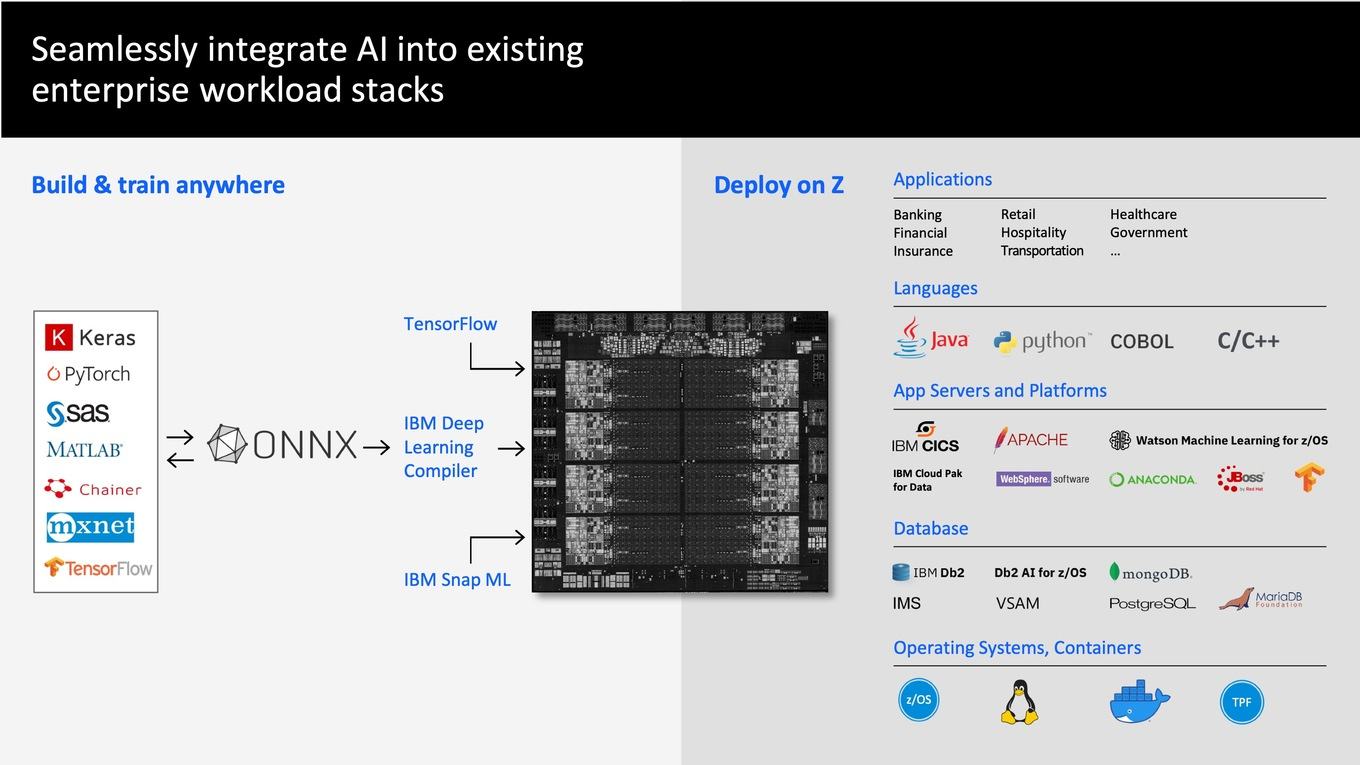This screenshot has width=1360, height=765.
Task: Click the 'Operating Systems, Containers' heading
Action: (x=1017, y=648)
